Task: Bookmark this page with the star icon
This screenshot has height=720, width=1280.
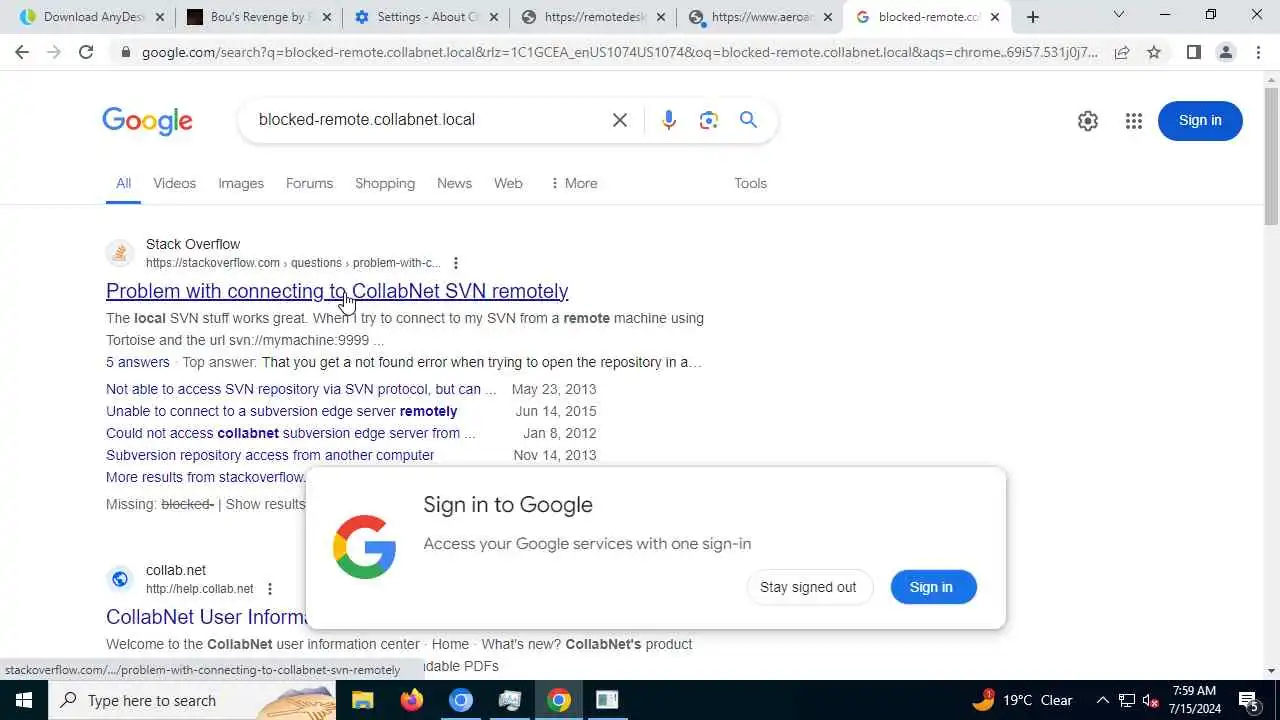Action: click(x=1154, y=52)
